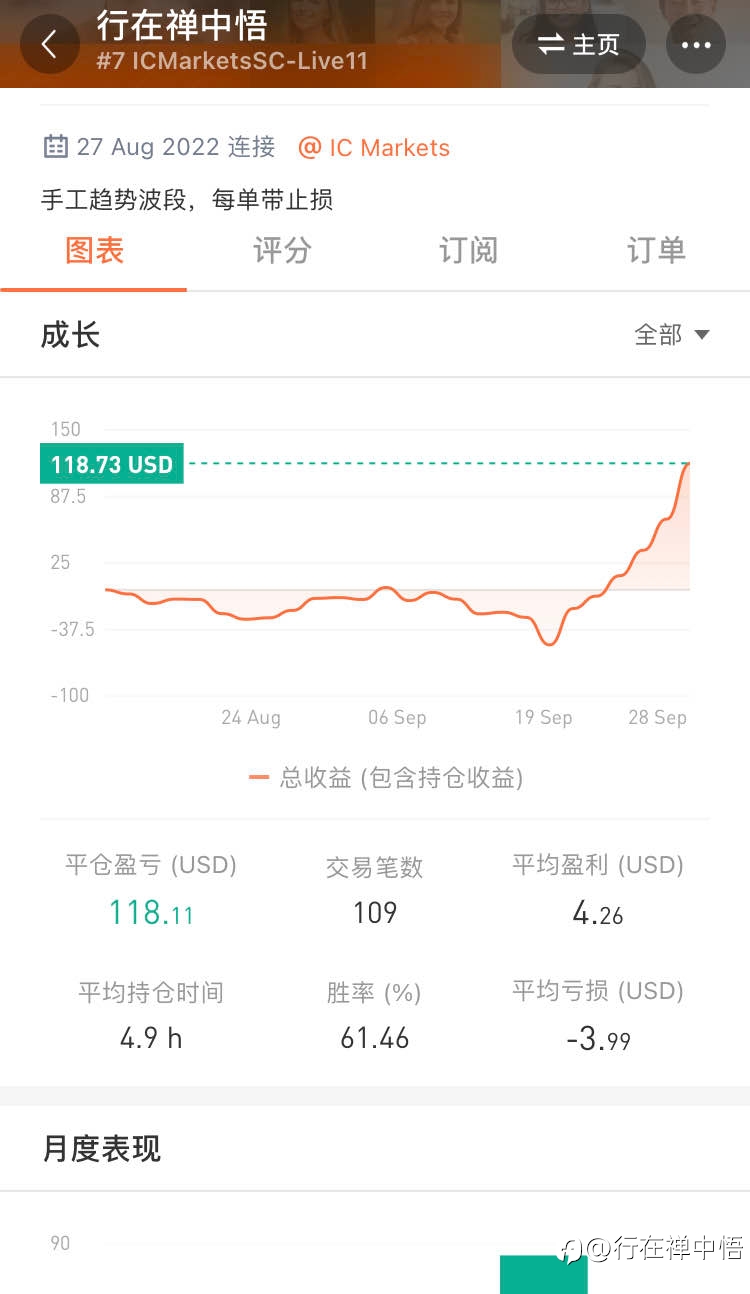Tap the 胜率 61.46 statistic

tap(374, 1038)
